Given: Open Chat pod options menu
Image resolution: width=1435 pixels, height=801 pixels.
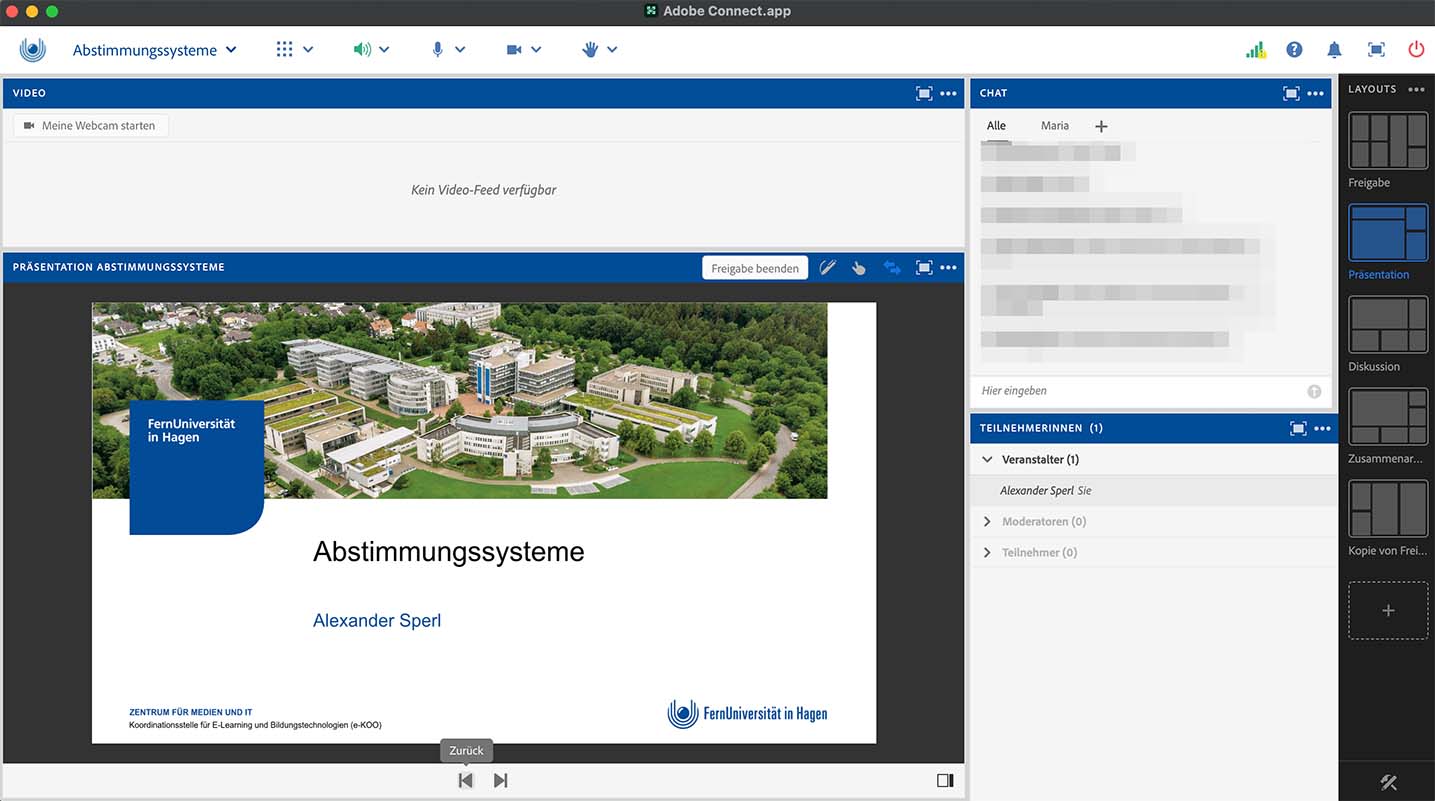Looking at the screenshot, I should coord(1315,93).
